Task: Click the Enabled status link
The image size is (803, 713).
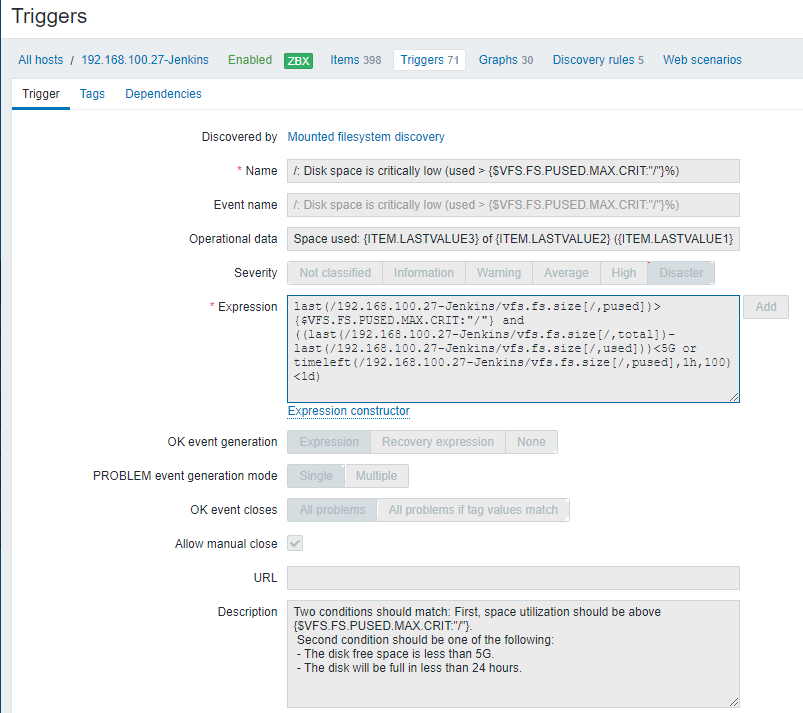Action: point(250,60)
